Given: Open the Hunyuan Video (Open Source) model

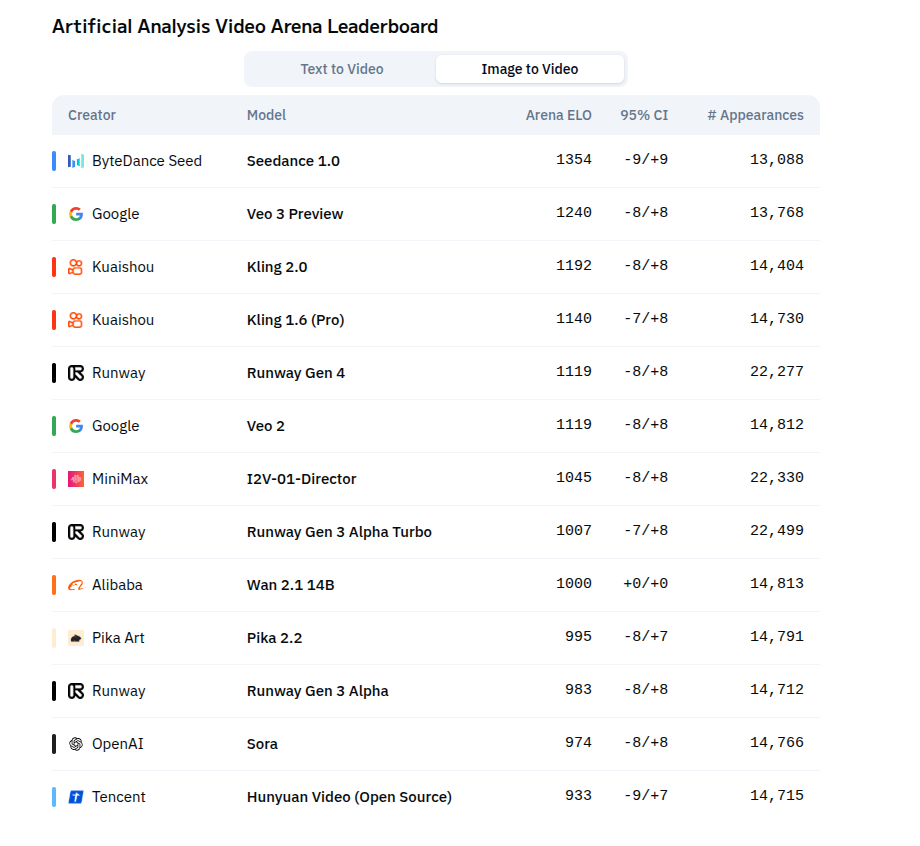Looking at the screenshot, I should tap(349, 797).
